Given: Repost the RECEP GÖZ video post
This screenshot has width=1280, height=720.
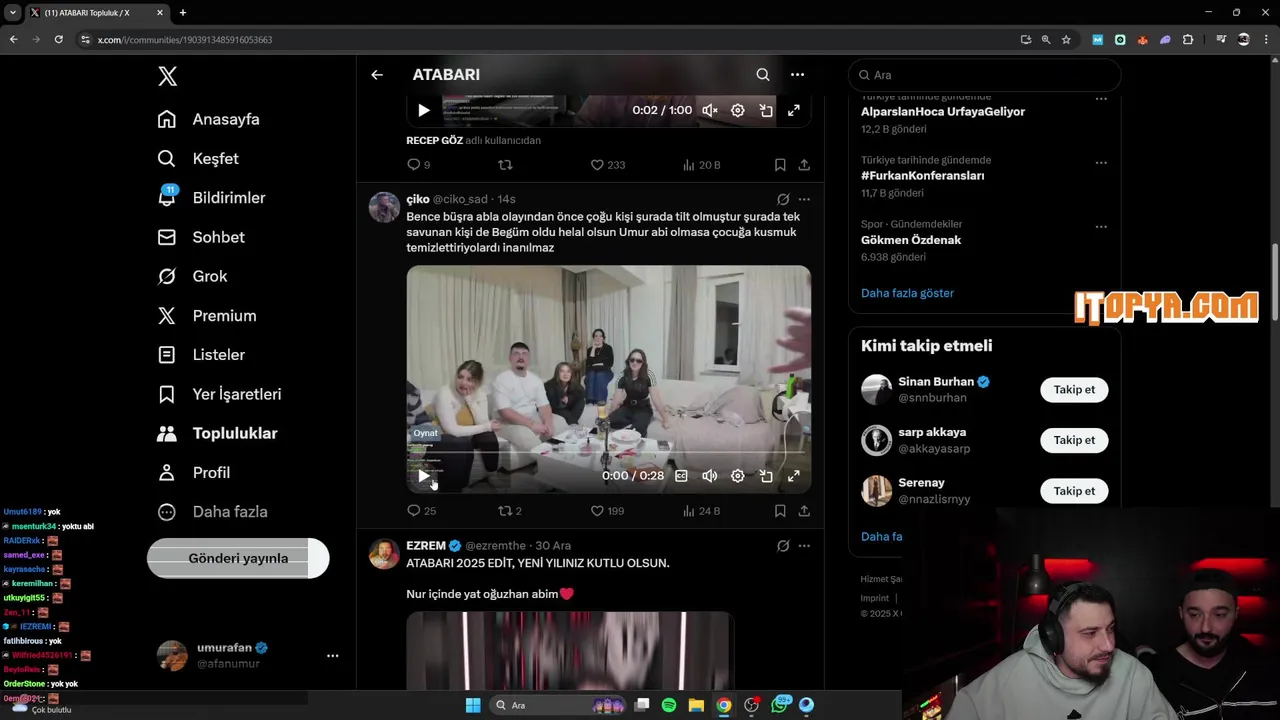Looking at the screenshot, I should tap(505, 165).
